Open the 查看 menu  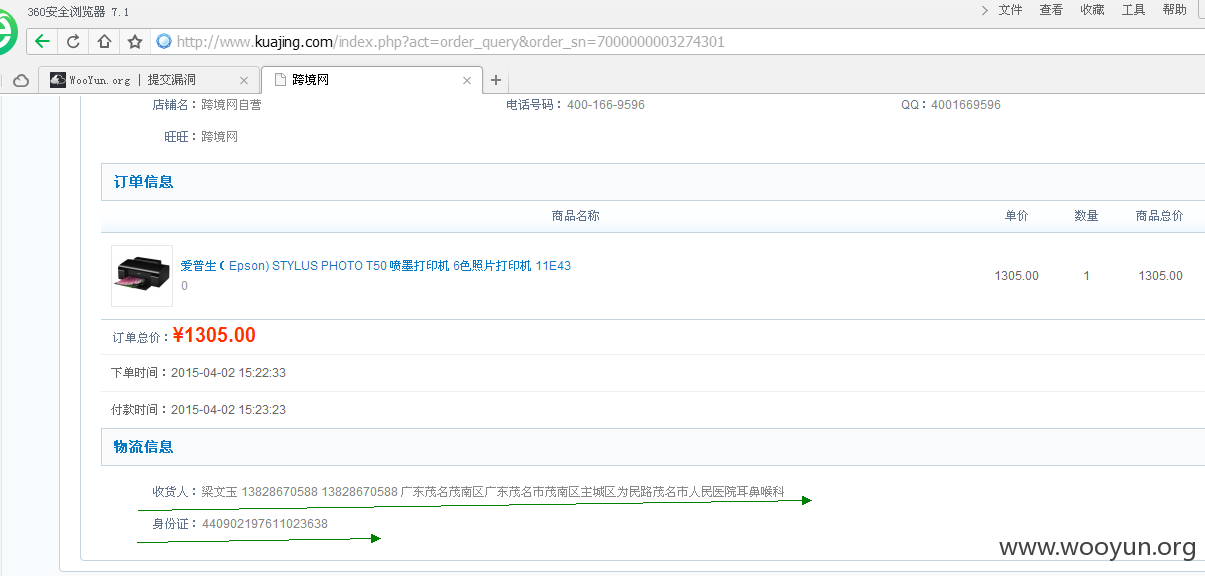[x=1051, y=10]
